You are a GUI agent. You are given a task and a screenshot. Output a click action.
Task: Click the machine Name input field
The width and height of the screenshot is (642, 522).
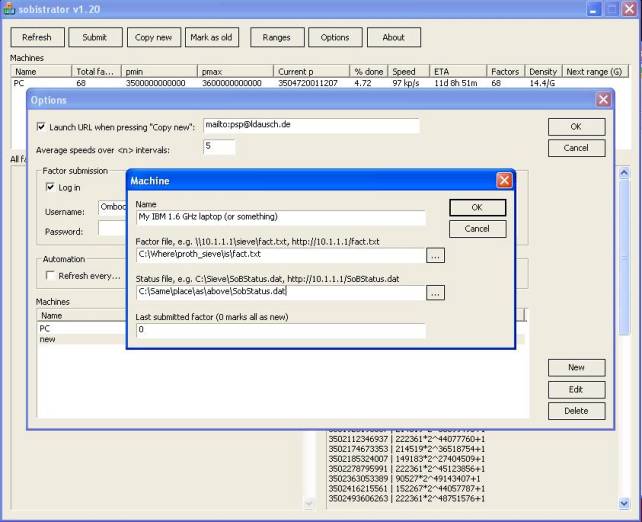[x=281, y=217]
